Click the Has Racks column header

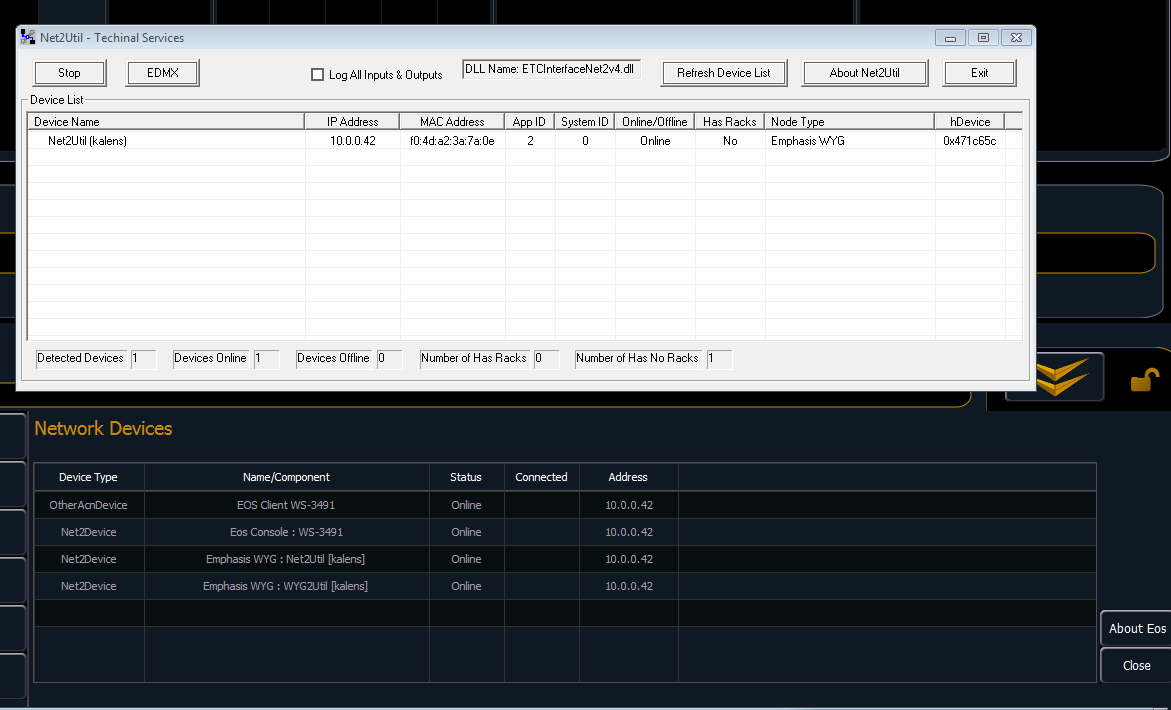730,122
